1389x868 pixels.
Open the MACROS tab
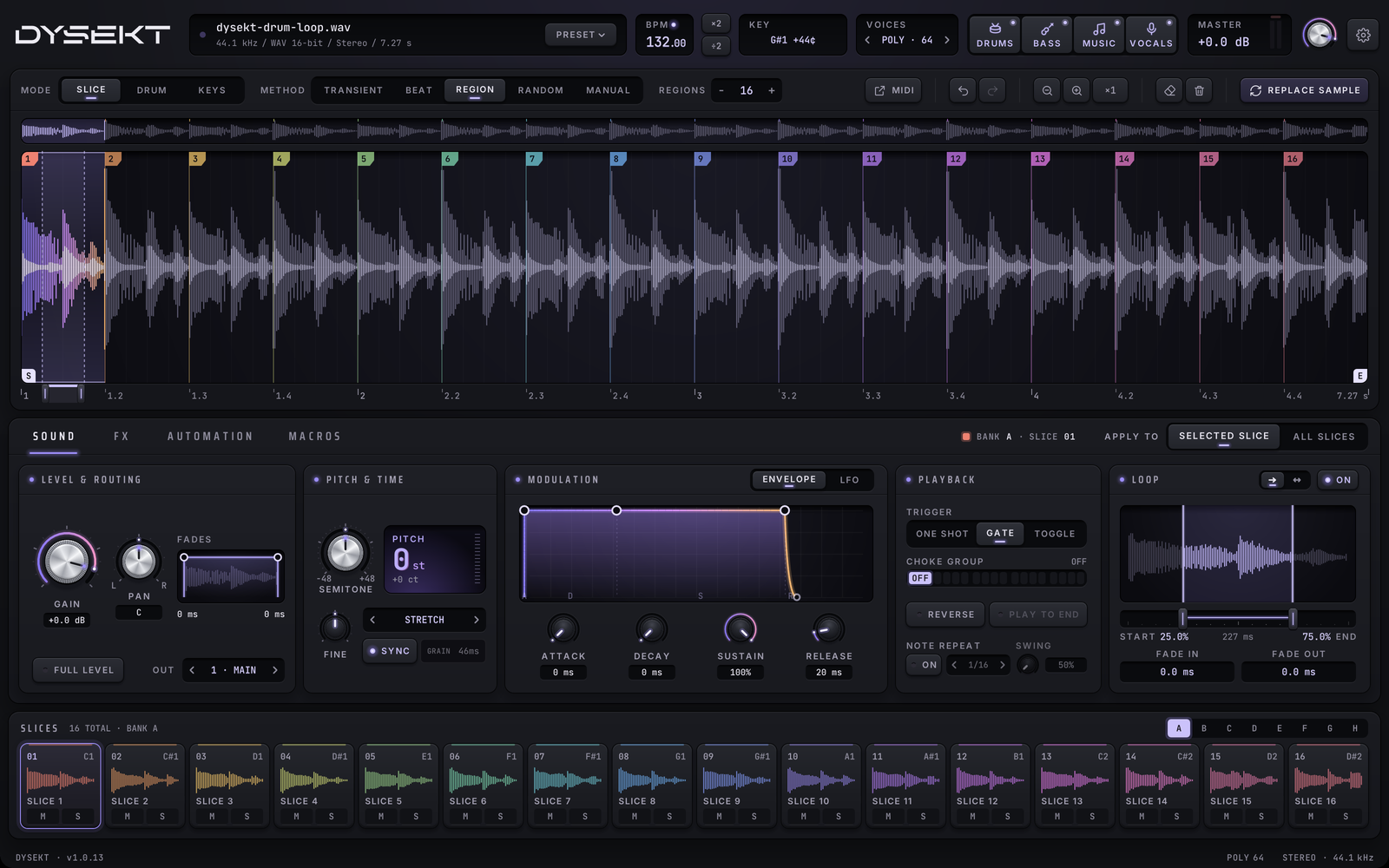tap(314, 437)
